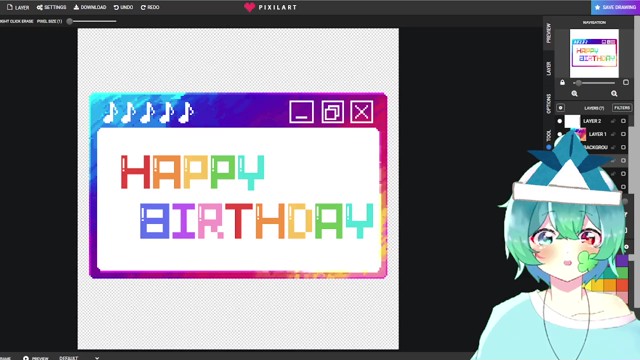
Task: Redo the last undone action
Action: click(150, 7)
